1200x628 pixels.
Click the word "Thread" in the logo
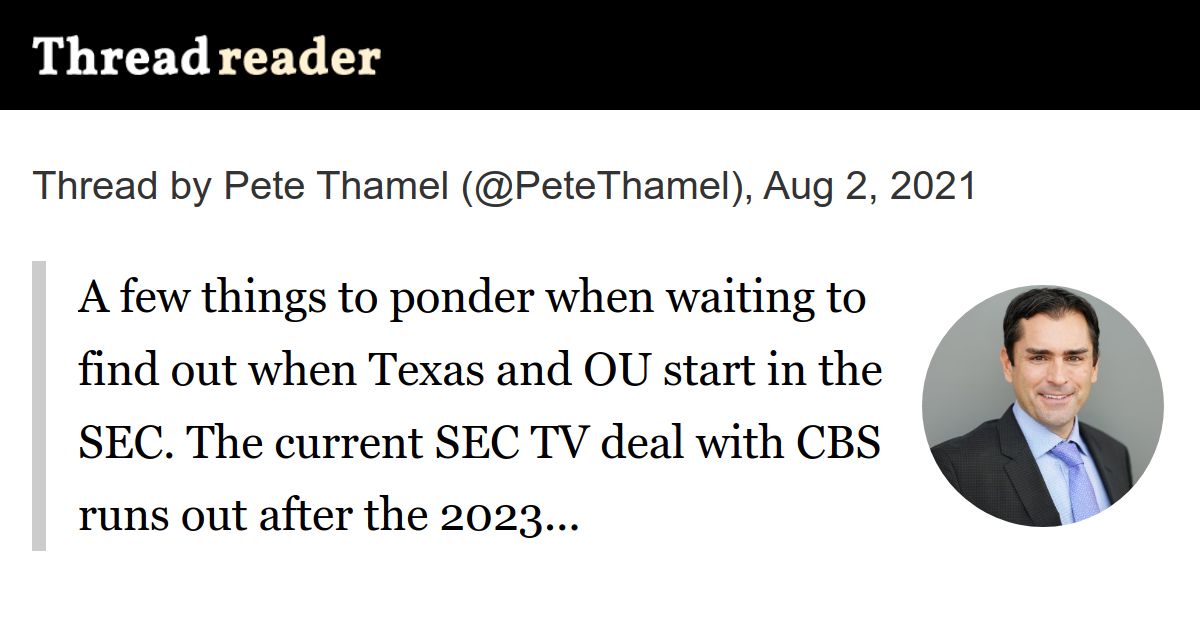pyautogui.click(x=120, y=57)
